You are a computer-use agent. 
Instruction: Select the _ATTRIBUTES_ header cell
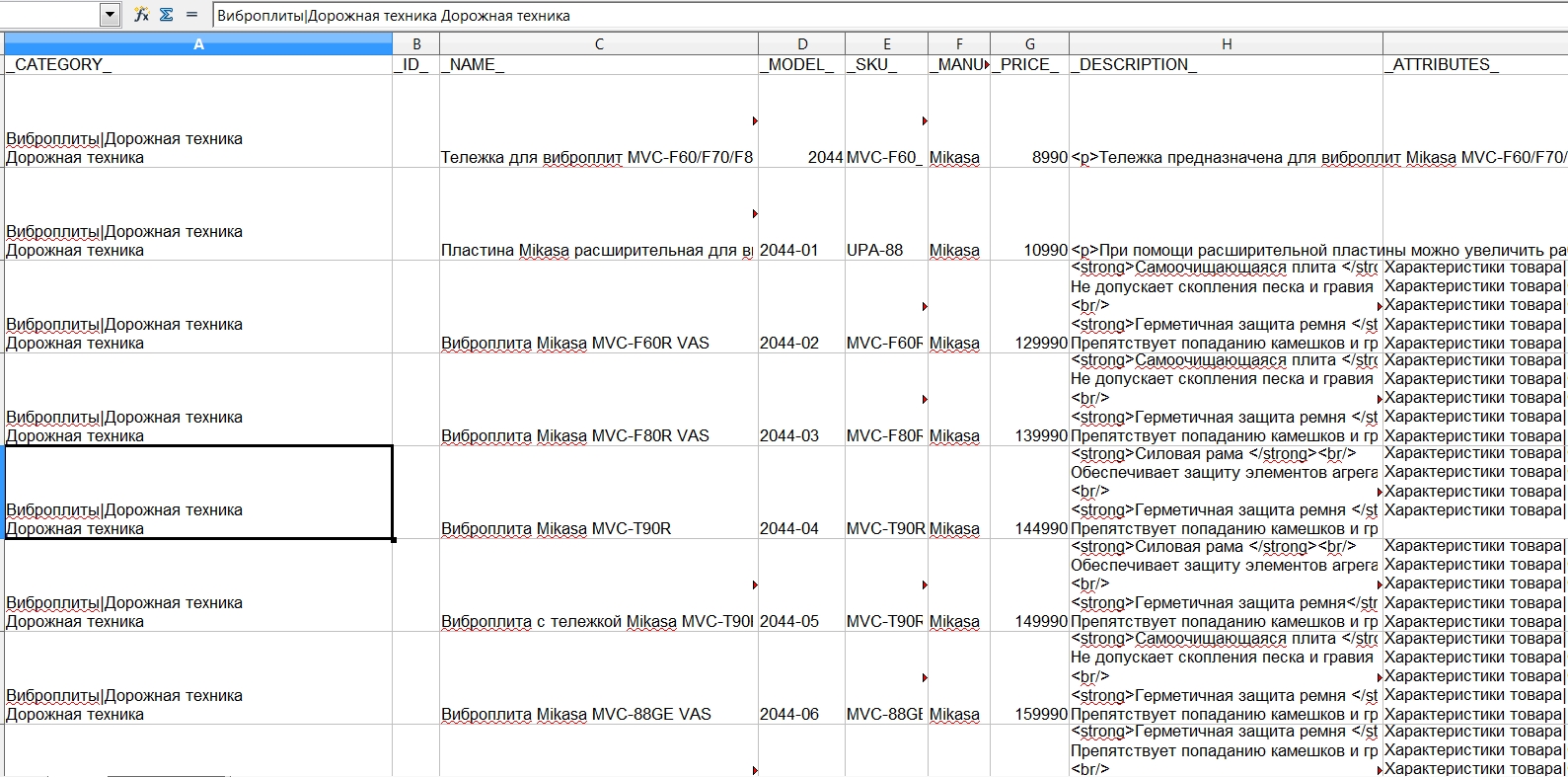coord(1475,64)
